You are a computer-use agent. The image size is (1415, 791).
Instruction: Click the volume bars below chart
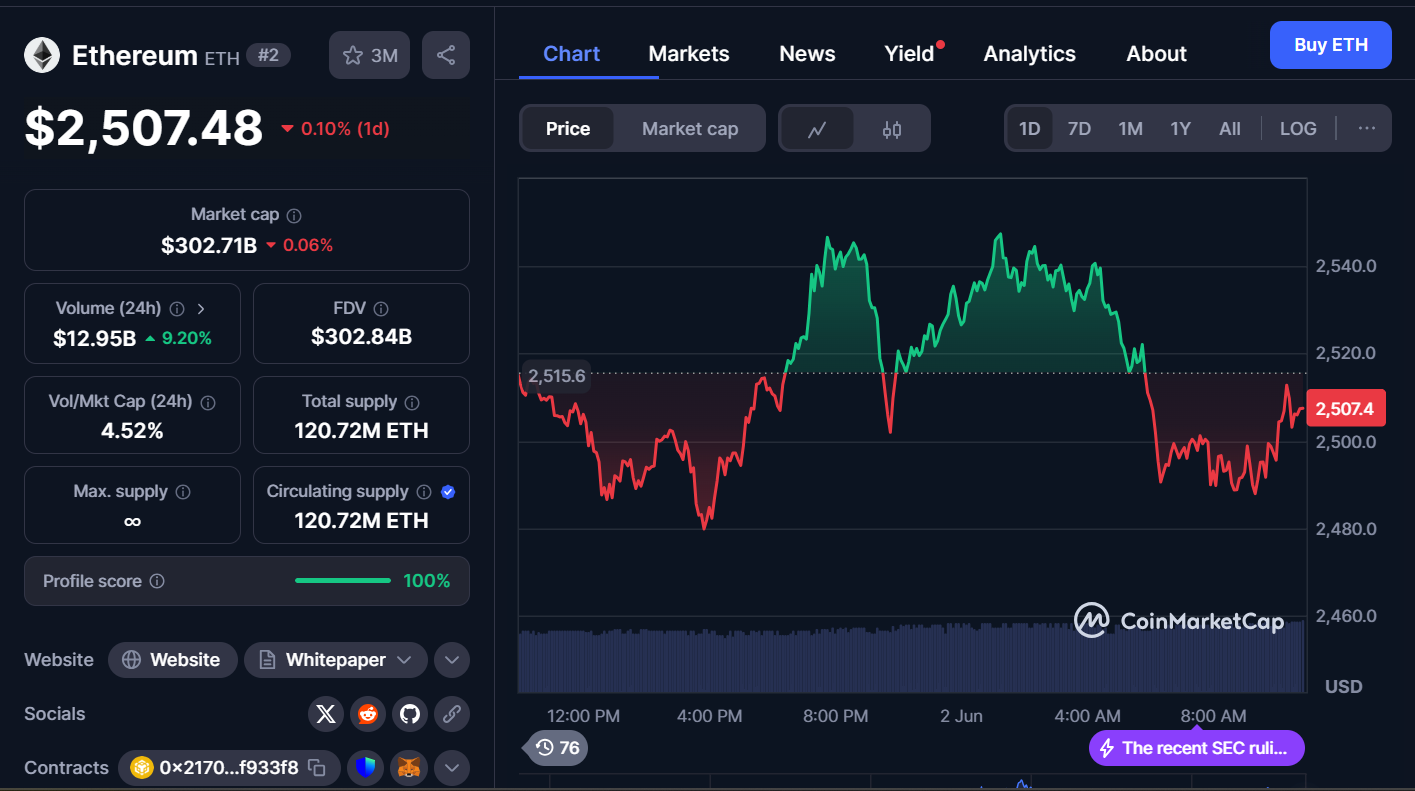click(x=911, y=658)
